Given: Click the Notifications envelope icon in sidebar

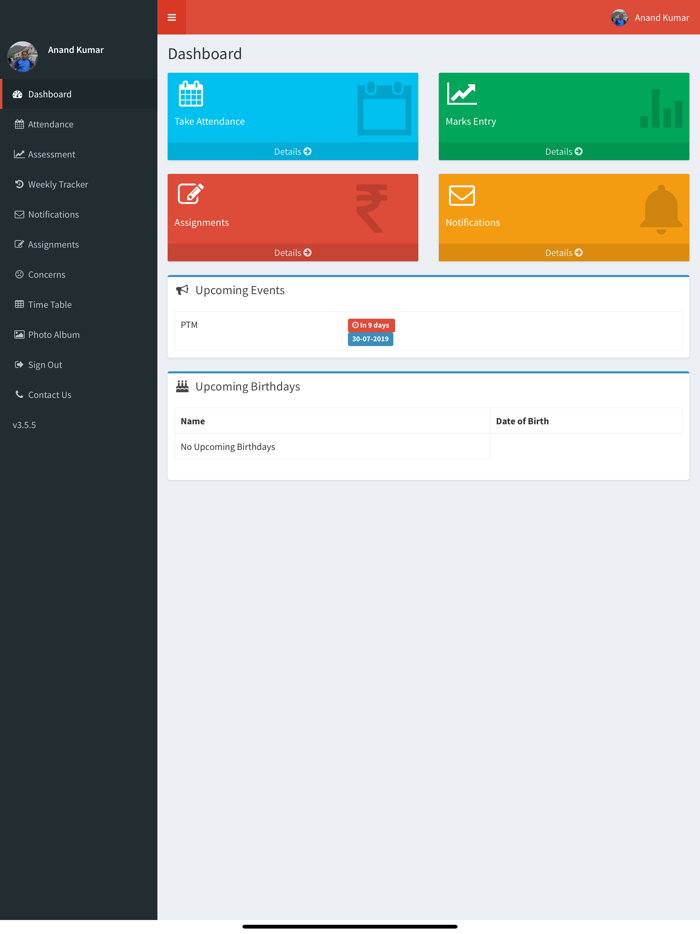Looking at the screenshot, I should click(x=19, y=214).
